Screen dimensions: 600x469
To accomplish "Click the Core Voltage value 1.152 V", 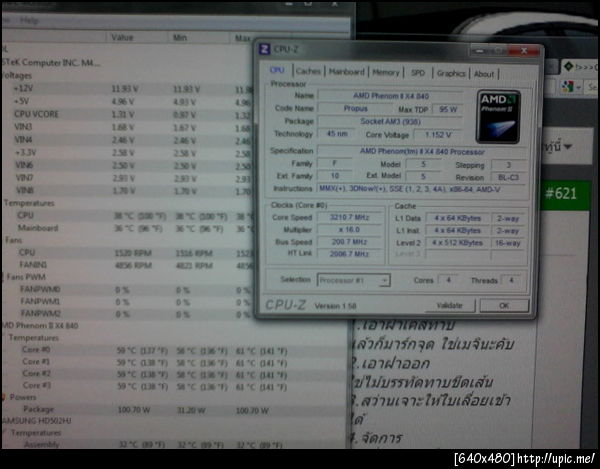I will [x=438, y=135].
